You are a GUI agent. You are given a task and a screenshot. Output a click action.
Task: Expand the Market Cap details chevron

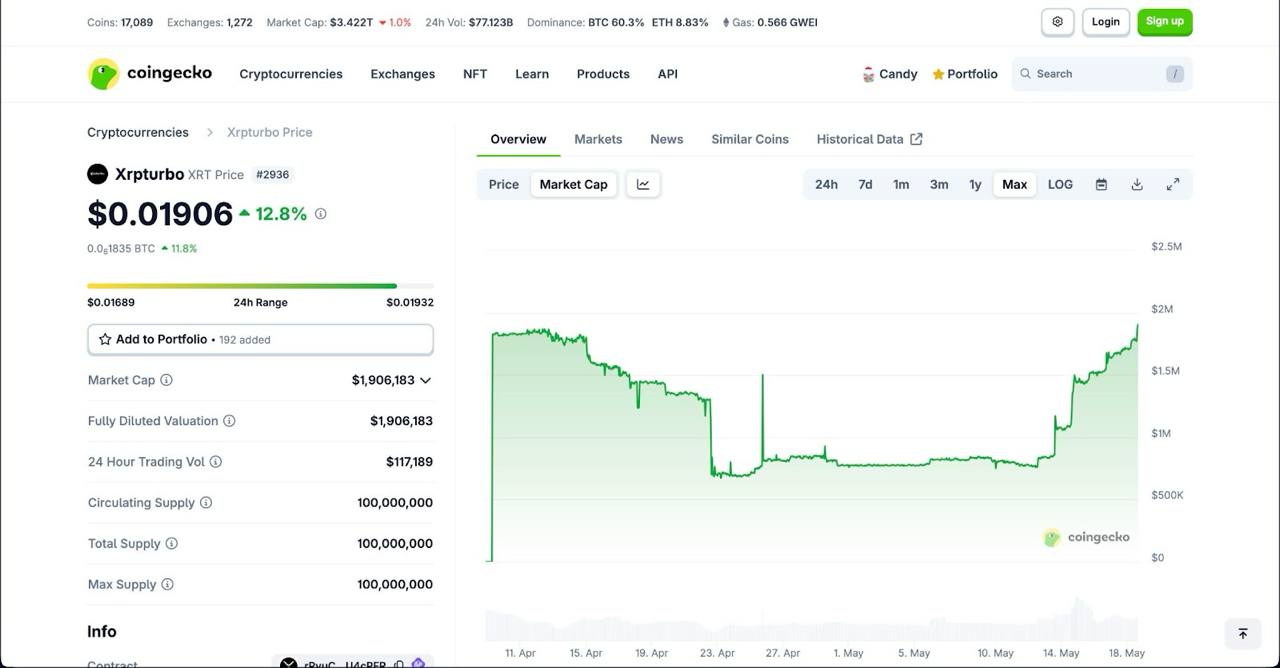(x=425, y=380)
